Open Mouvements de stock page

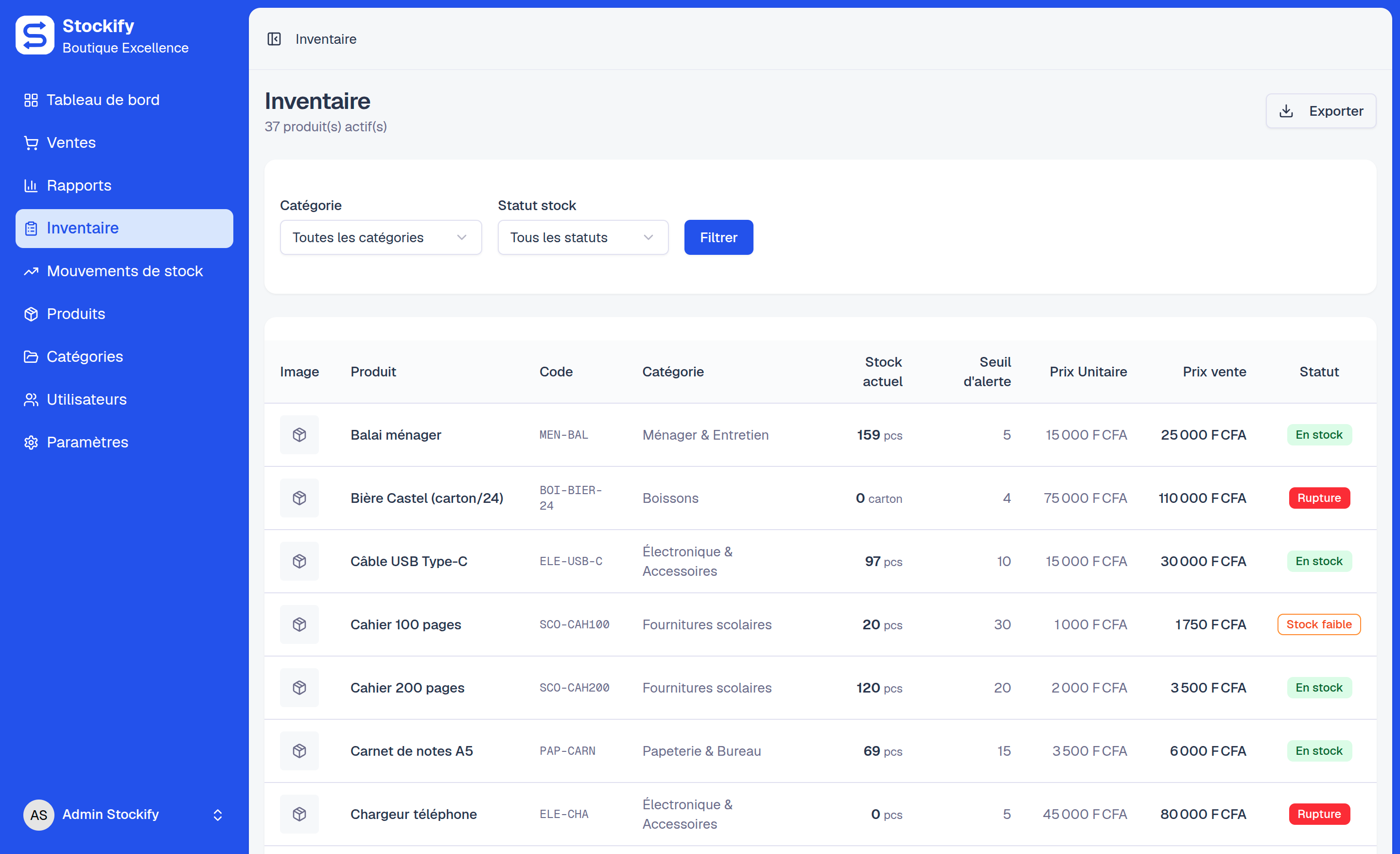point(124,271)
